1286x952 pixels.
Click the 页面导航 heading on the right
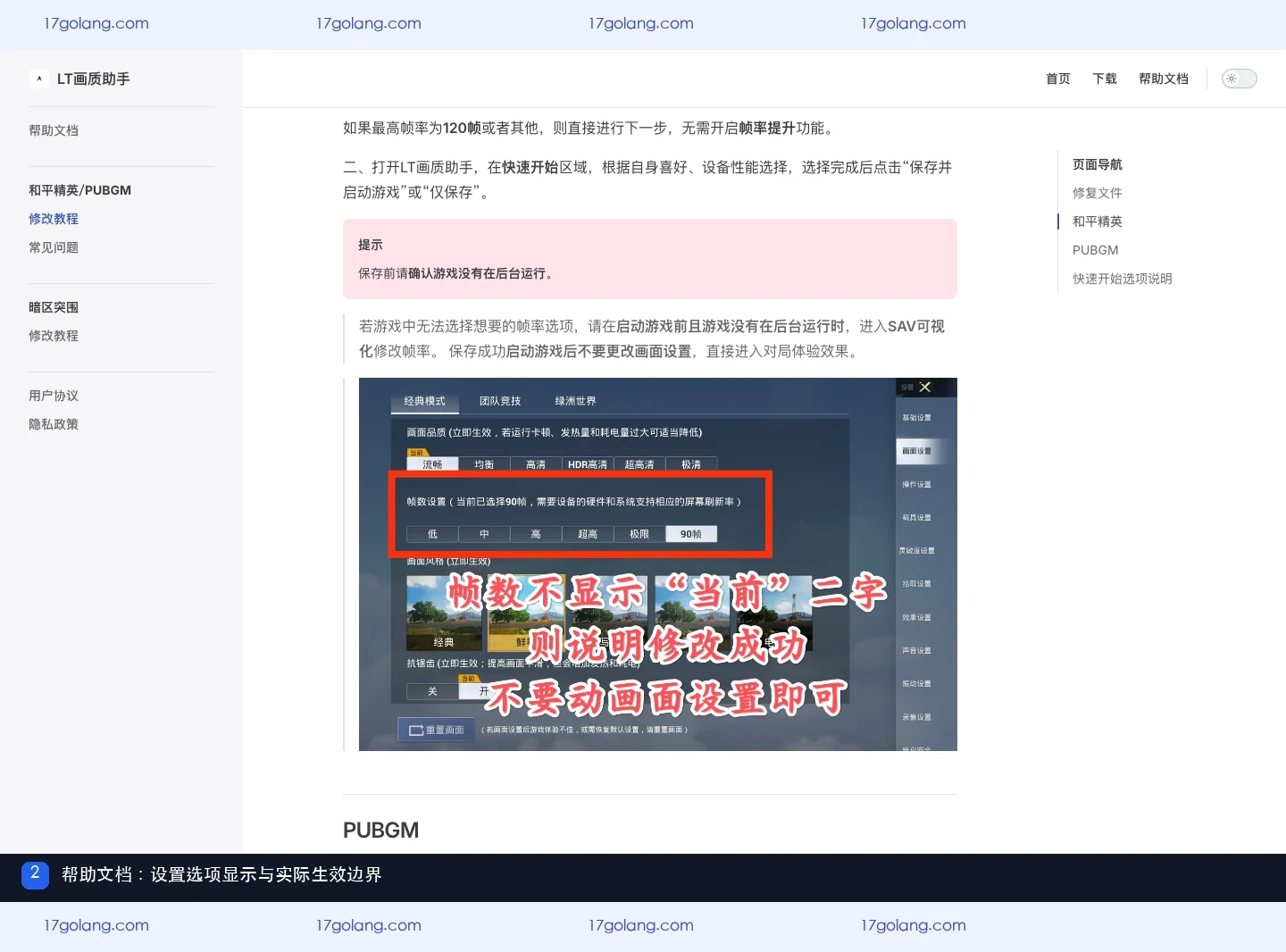[1098, 164]
